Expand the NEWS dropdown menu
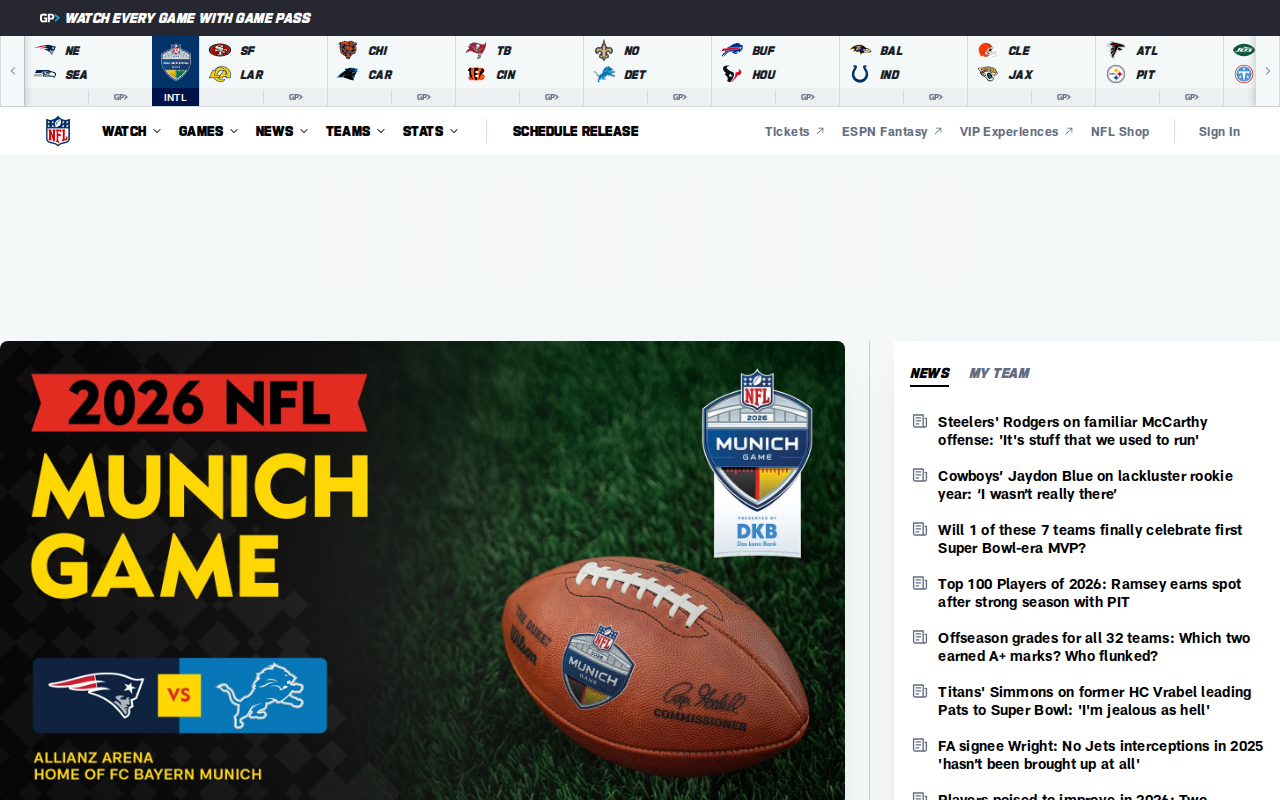1280x800 pixels. pos(282,131)
